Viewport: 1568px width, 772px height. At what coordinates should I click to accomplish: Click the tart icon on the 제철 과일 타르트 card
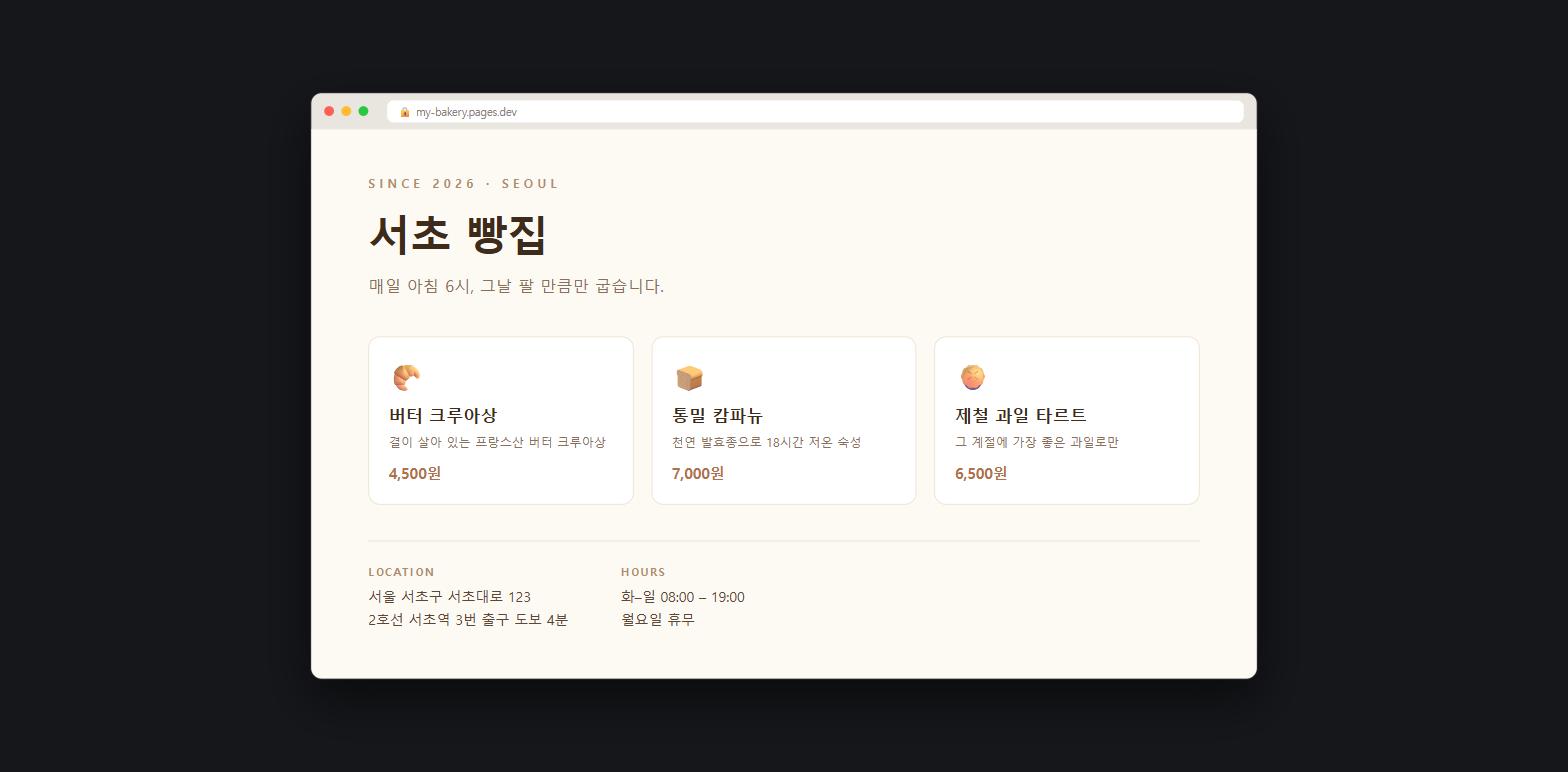pos(972,378)
